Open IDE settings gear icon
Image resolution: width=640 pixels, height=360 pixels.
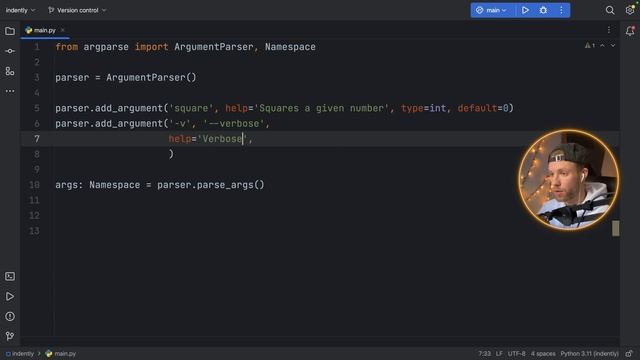point(630,10)
